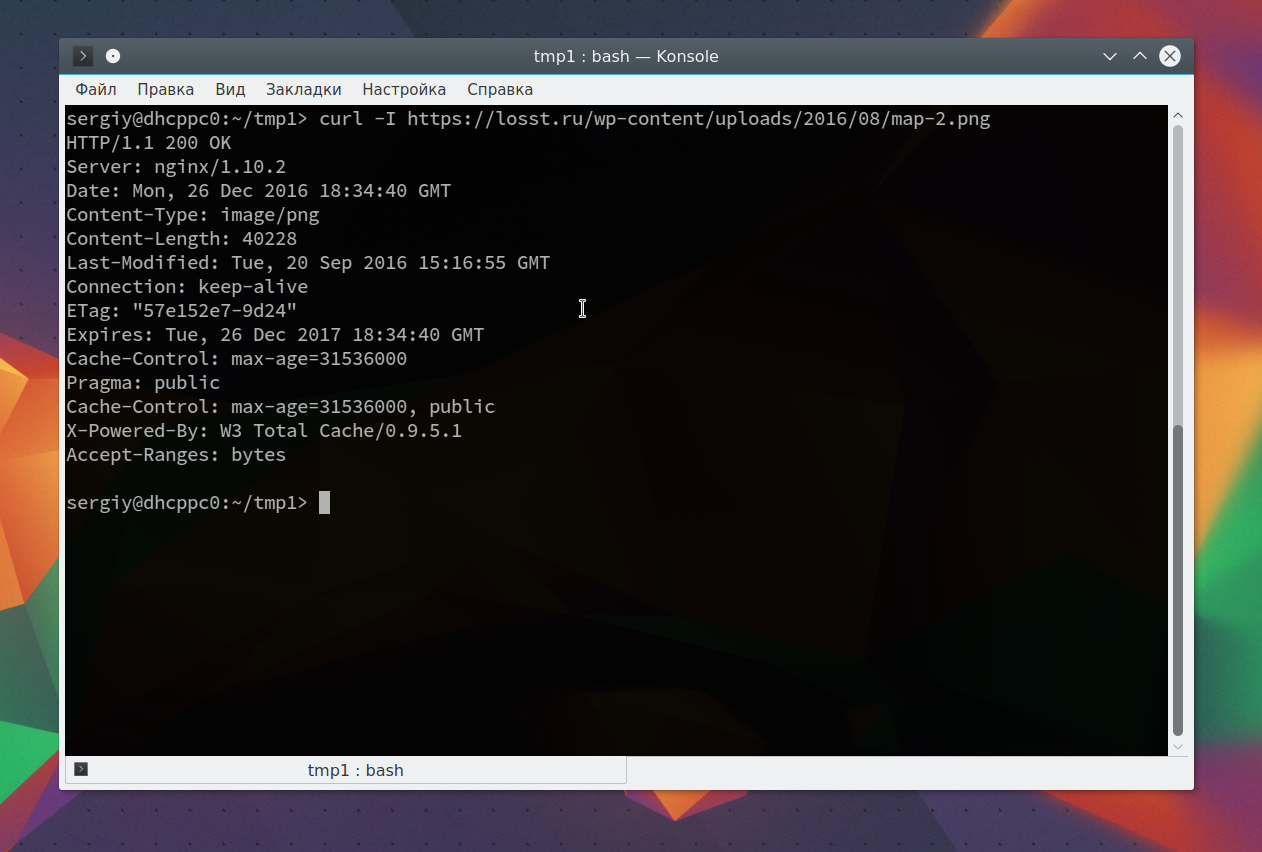Click the scrollbar up arrow
This screenshot has width=1262, height=852.
click(1178, 114)
